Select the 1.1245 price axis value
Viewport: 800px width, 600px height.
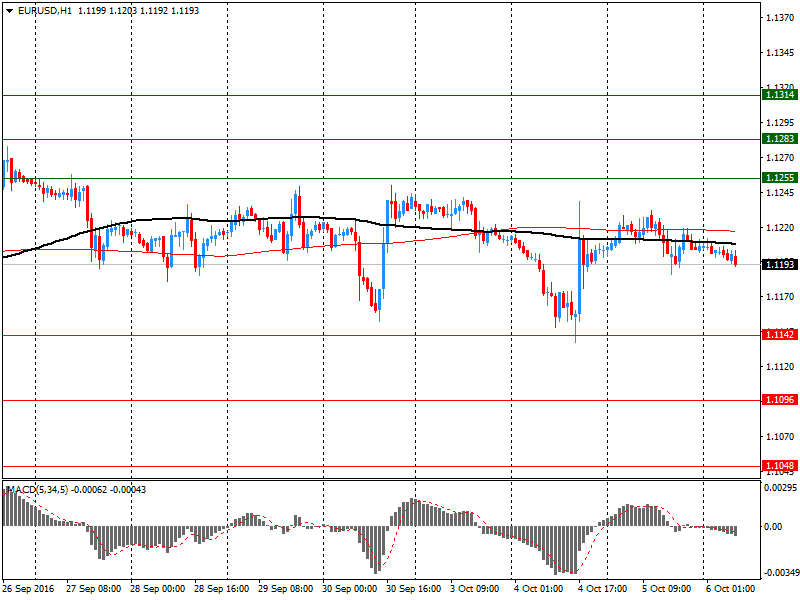point(780,192)
